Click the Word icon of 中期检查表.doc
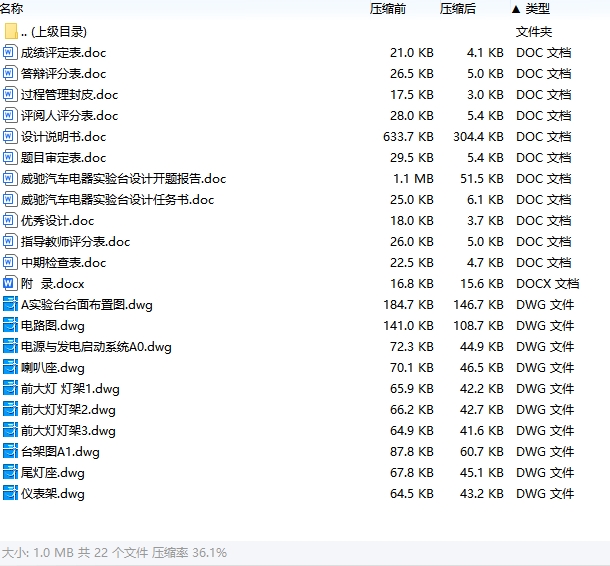 [x=10, y=263]
